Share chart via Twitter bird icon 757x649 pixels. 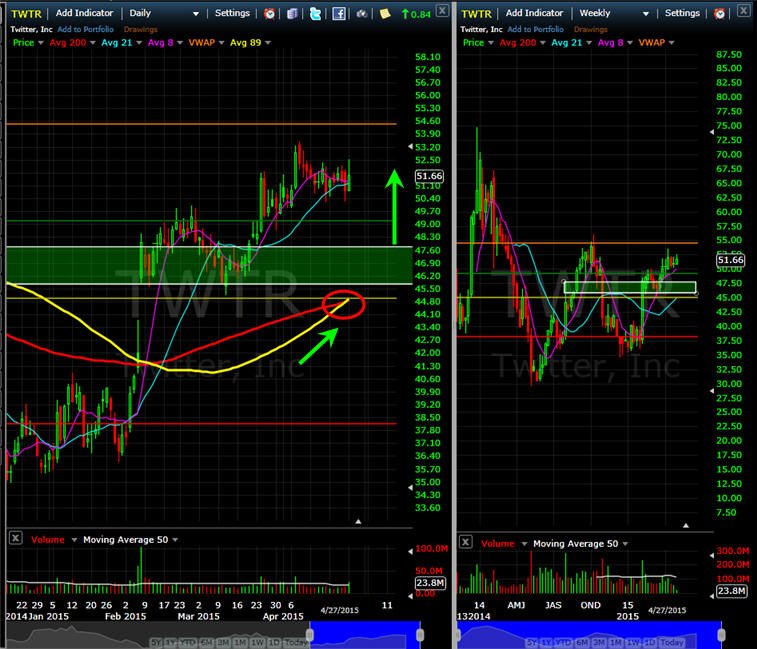[x=315, y=14]
